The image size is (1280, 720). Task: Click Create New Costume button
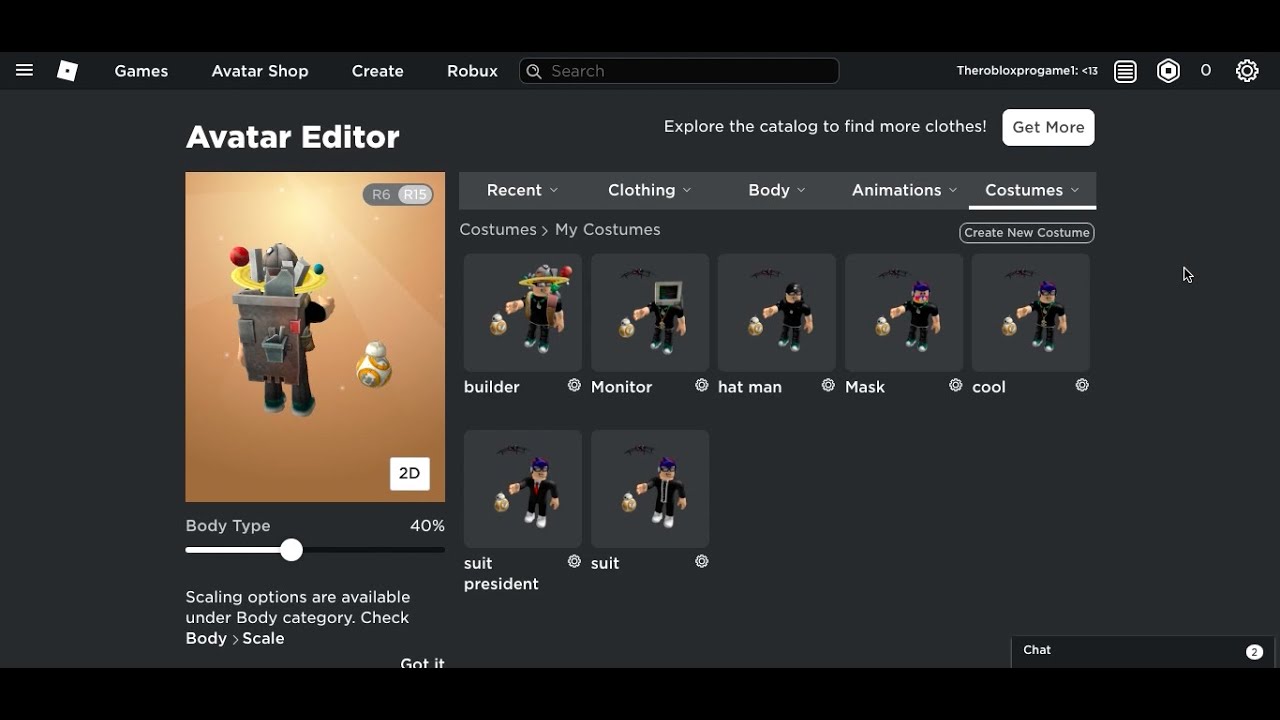1027,232
